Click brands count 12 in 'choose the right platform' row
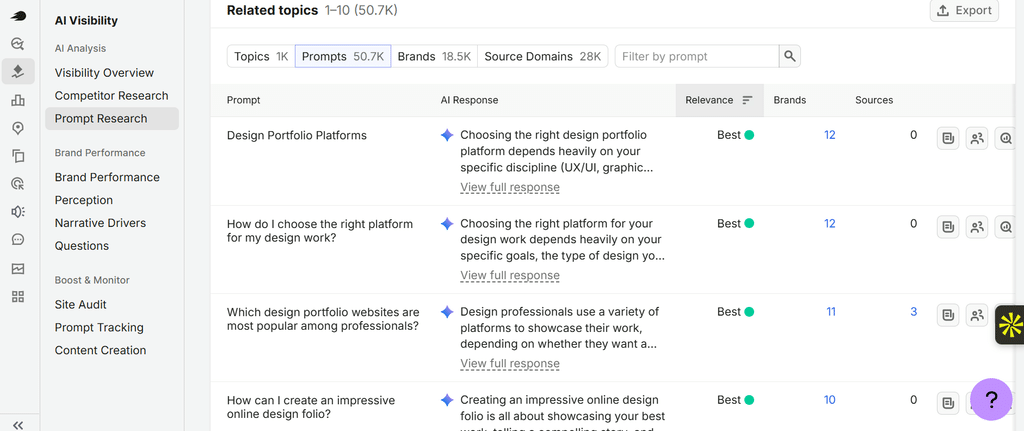Image resolution: width=1024 pixels, height=431 pixels. tap(829, 223)
